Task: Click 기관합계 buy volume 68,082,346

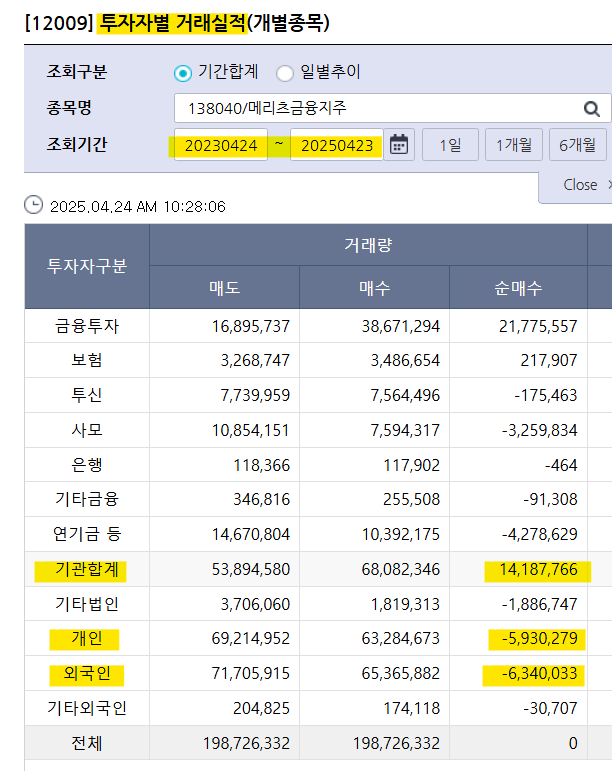Action: pyautogui.click(x=401, y=569)
